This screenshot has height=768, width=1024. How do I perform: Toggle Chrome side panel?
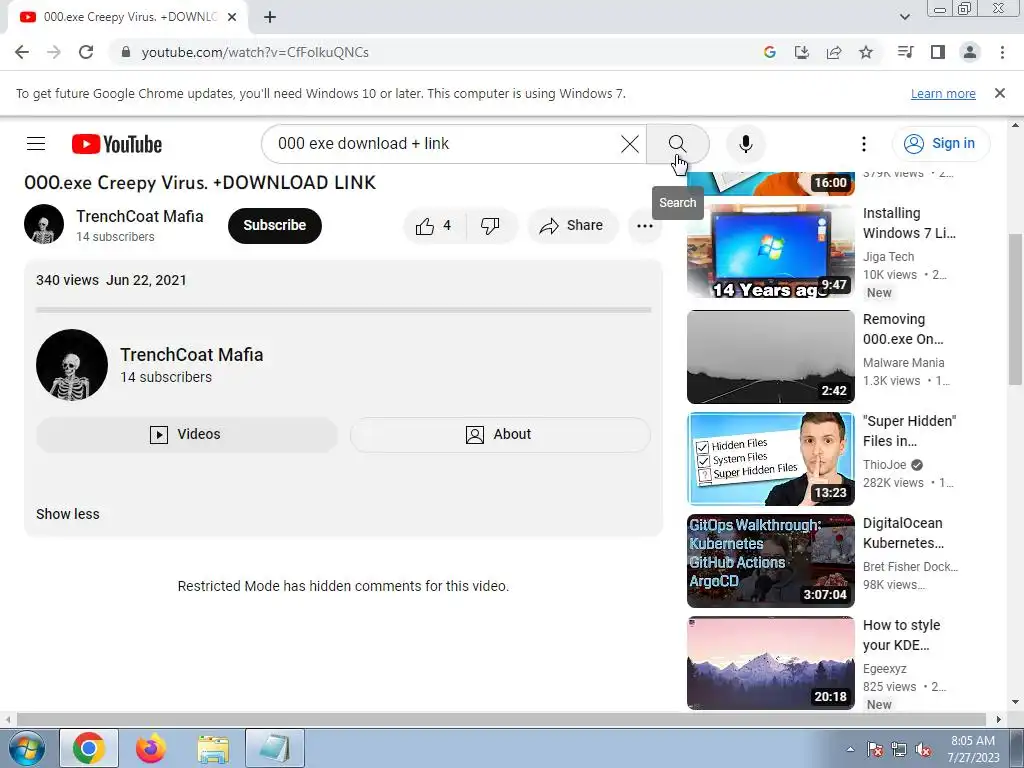(x=938, y=52)
